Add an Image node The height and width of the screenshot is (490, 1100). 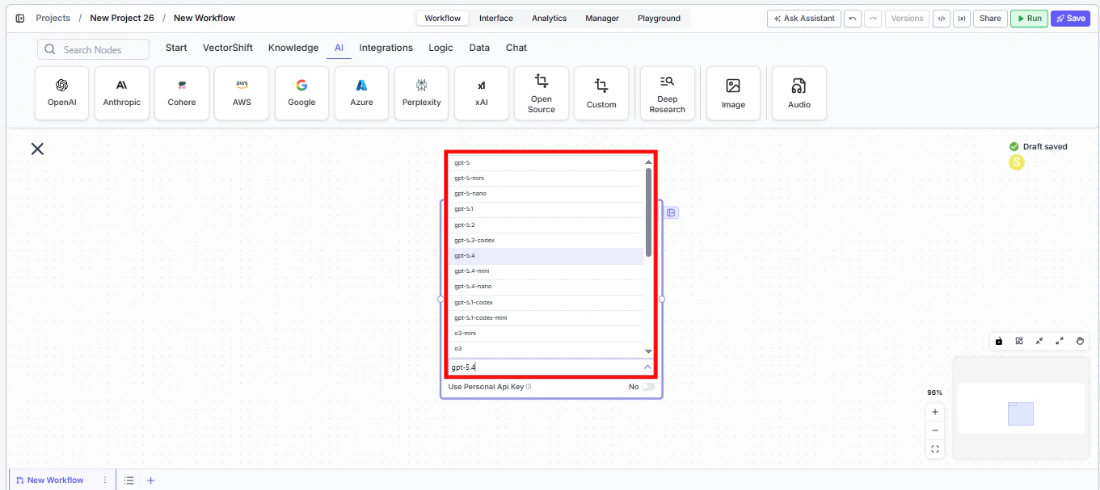point(733,93)
